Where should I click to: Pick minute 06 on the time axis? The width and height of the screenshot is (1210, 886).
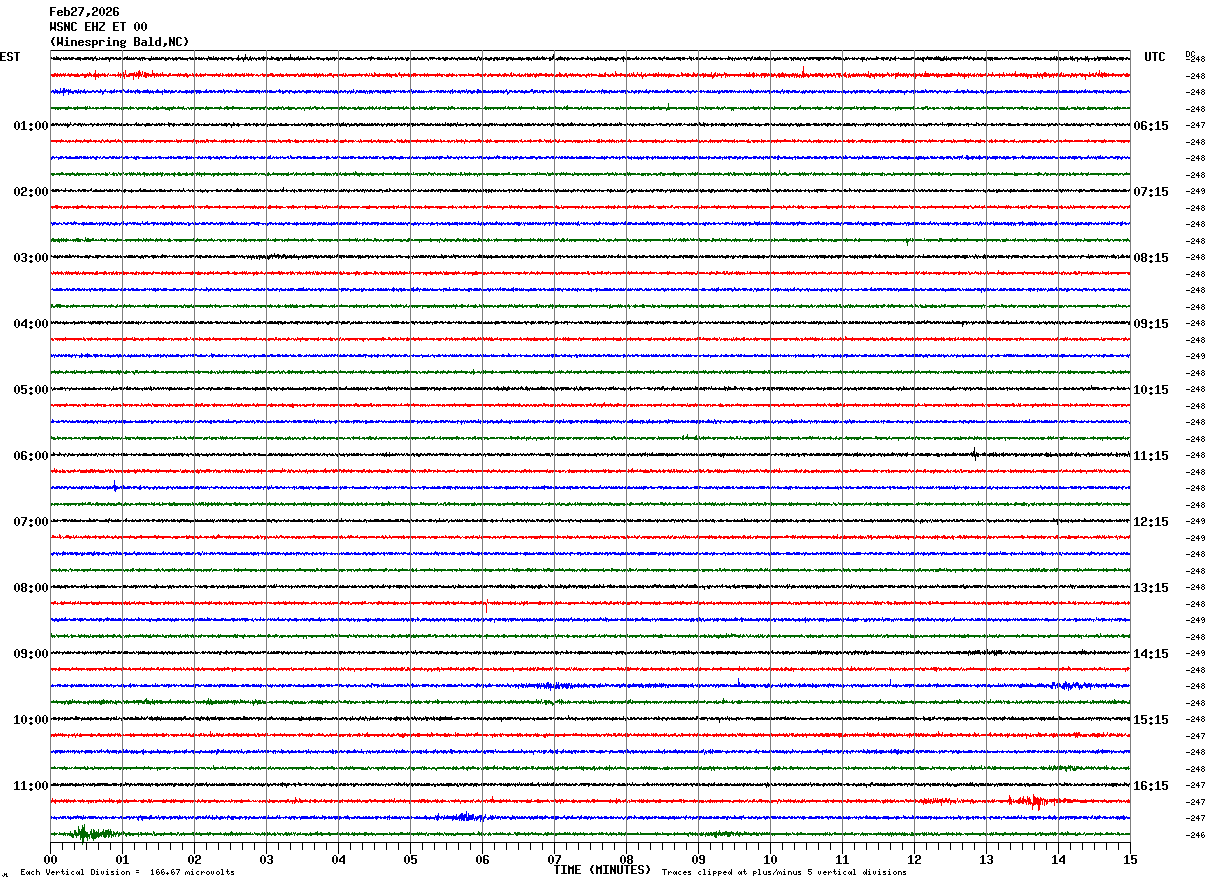[482, 859]
